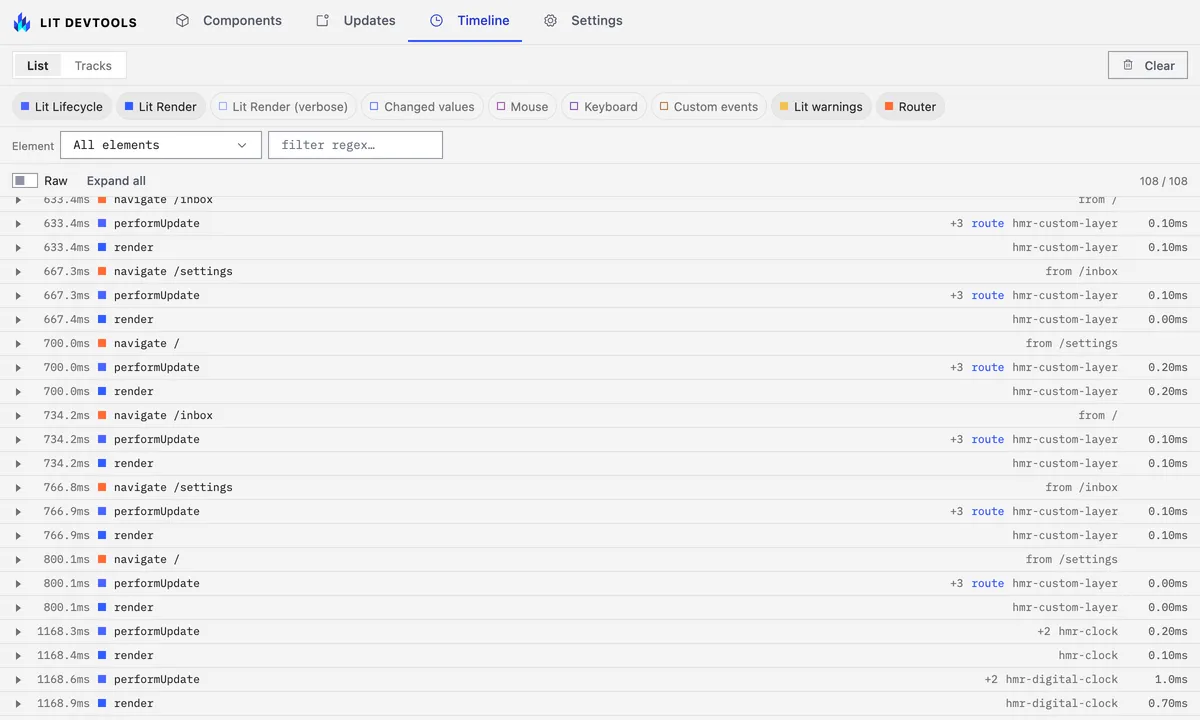
Task: Click the Settings gear icon
Action: [x=550, y=20]
